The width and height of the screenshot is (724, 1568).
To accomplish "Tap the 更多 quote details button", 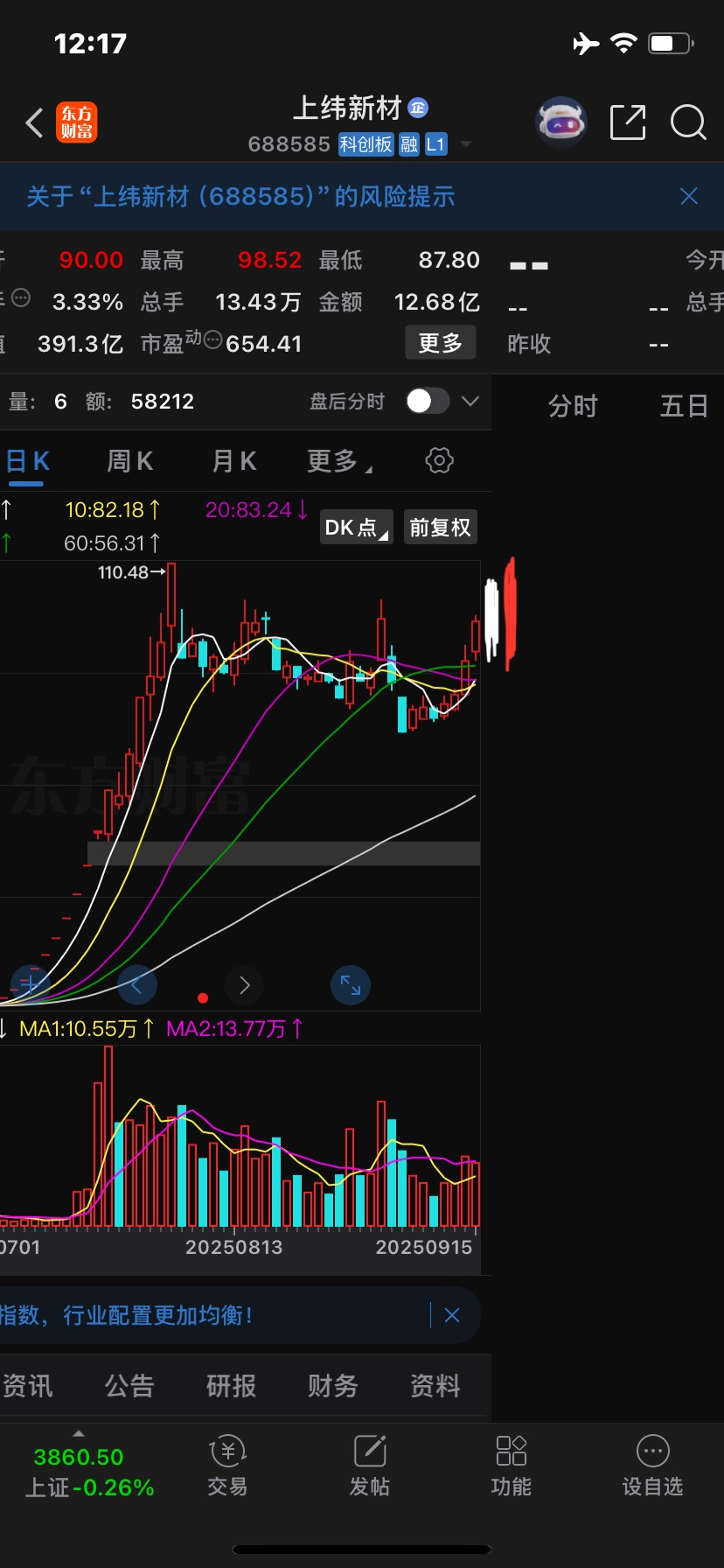I will point(441,342).
